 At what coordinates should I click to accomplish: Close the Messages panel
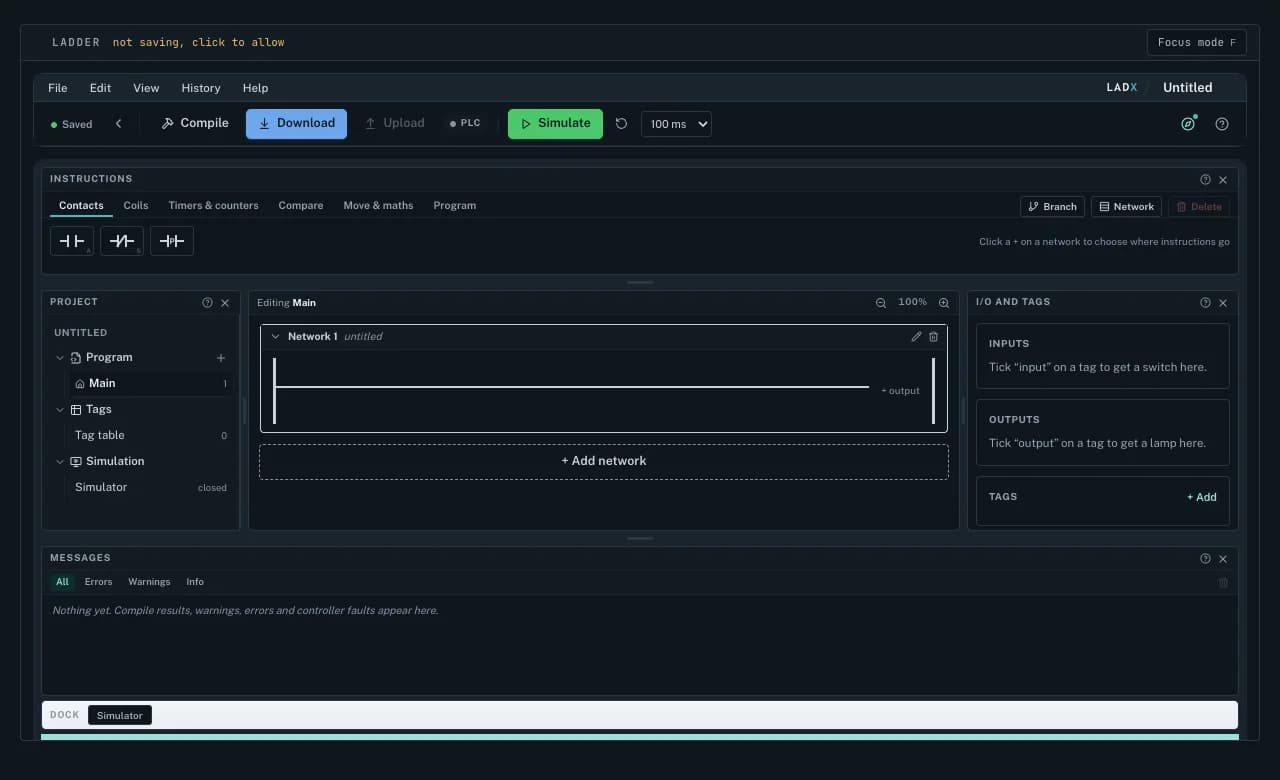click(1223, 559)
